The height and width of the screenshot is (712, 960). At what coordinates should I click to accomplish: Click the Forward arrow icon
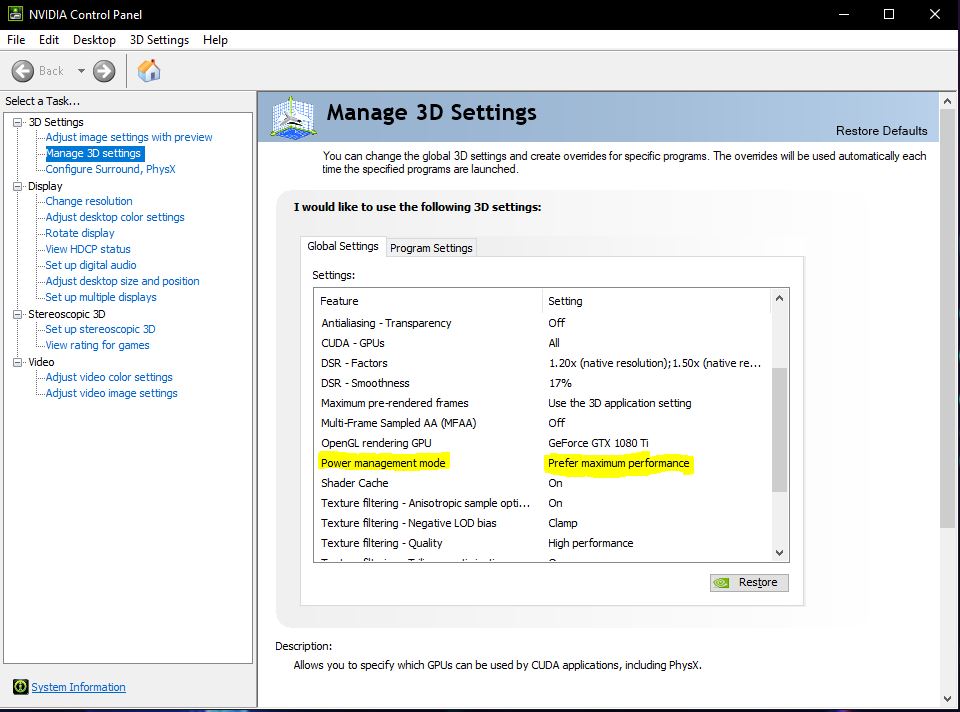click(x=104, y=71)
